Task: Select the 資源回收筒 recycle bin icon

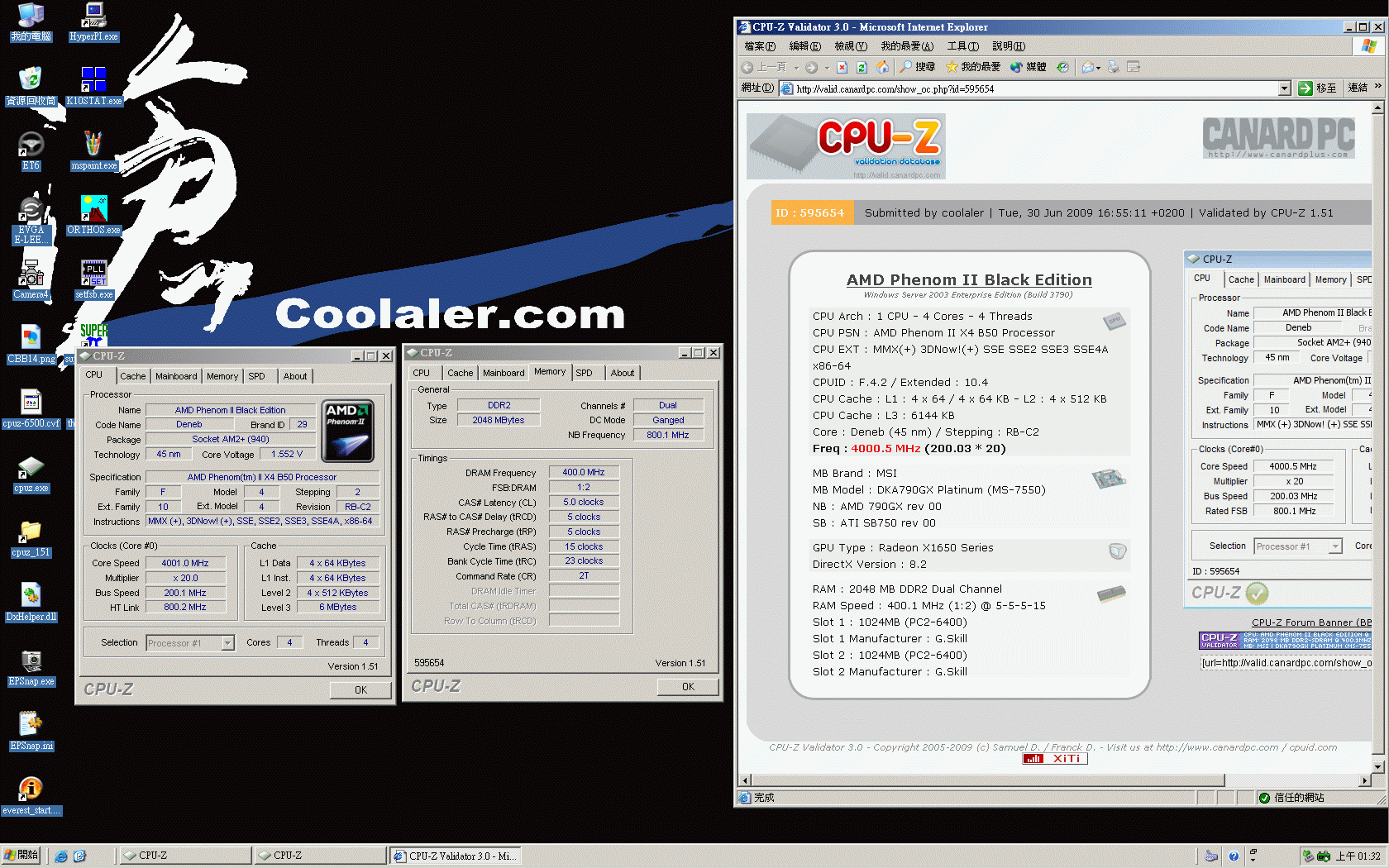Action: 31,86
